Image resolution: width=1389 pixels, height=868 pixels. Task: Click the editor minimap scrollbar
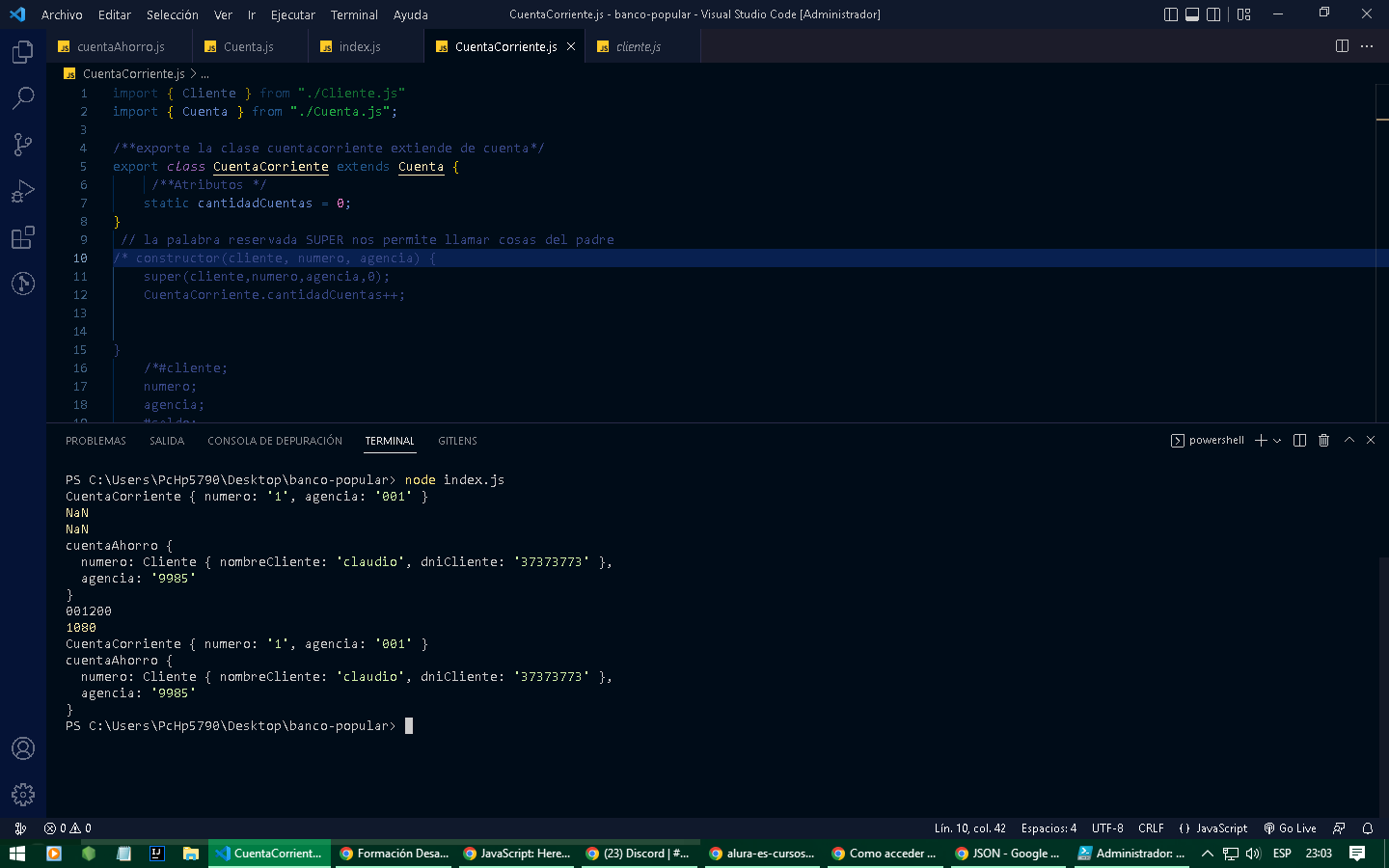click(1381, 253)
